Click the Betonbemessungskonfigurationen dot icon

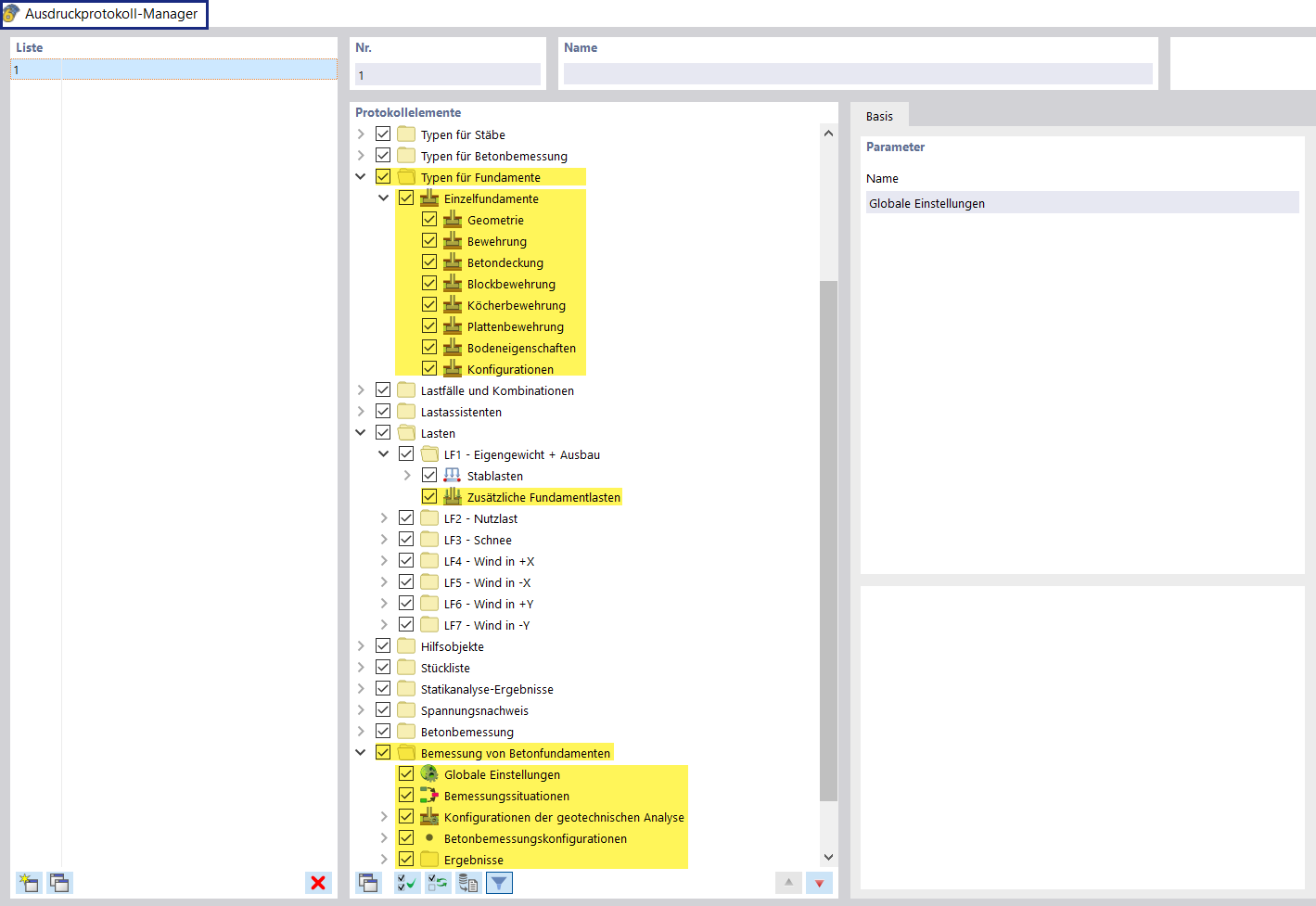(429, 837)
